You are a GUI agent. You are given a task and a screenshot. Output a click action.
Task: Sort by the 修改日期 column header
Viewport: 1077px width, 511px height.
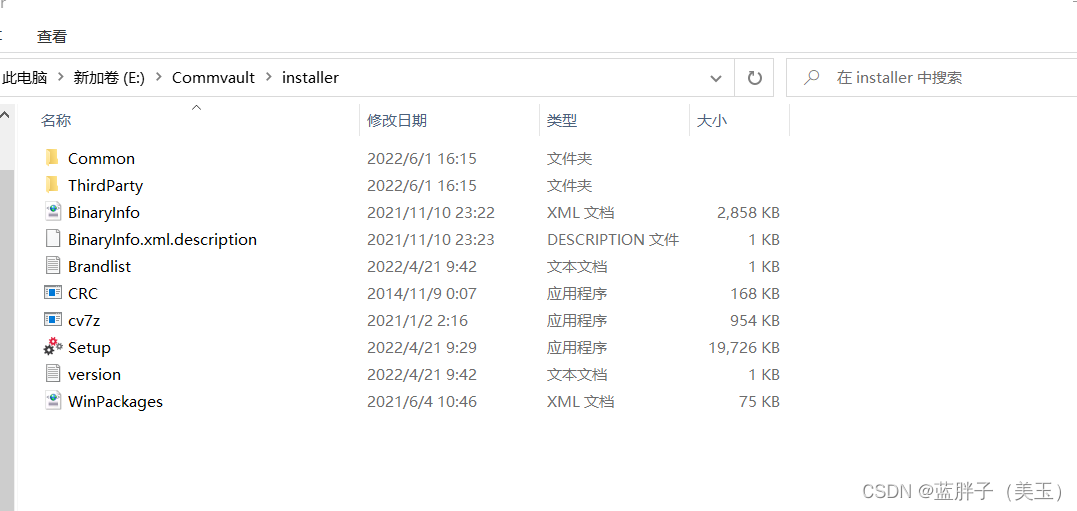click(397, 120)
